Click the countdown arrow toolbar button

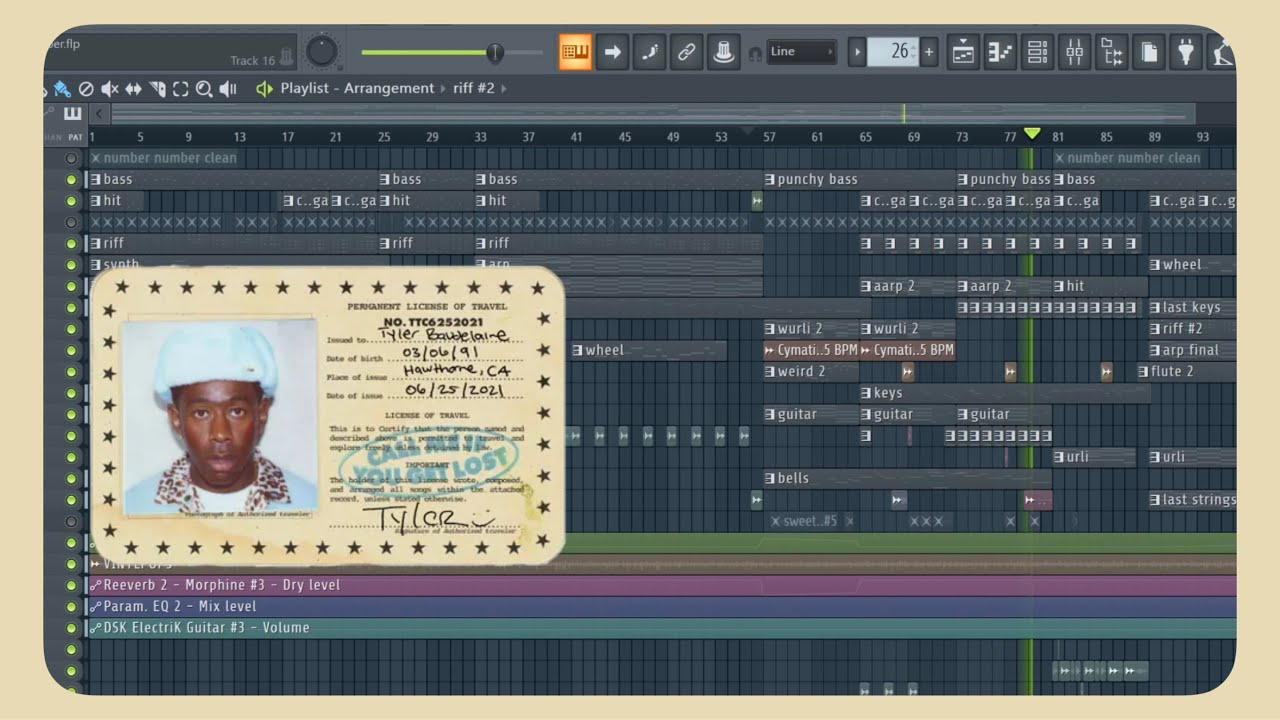click(612, 52)
